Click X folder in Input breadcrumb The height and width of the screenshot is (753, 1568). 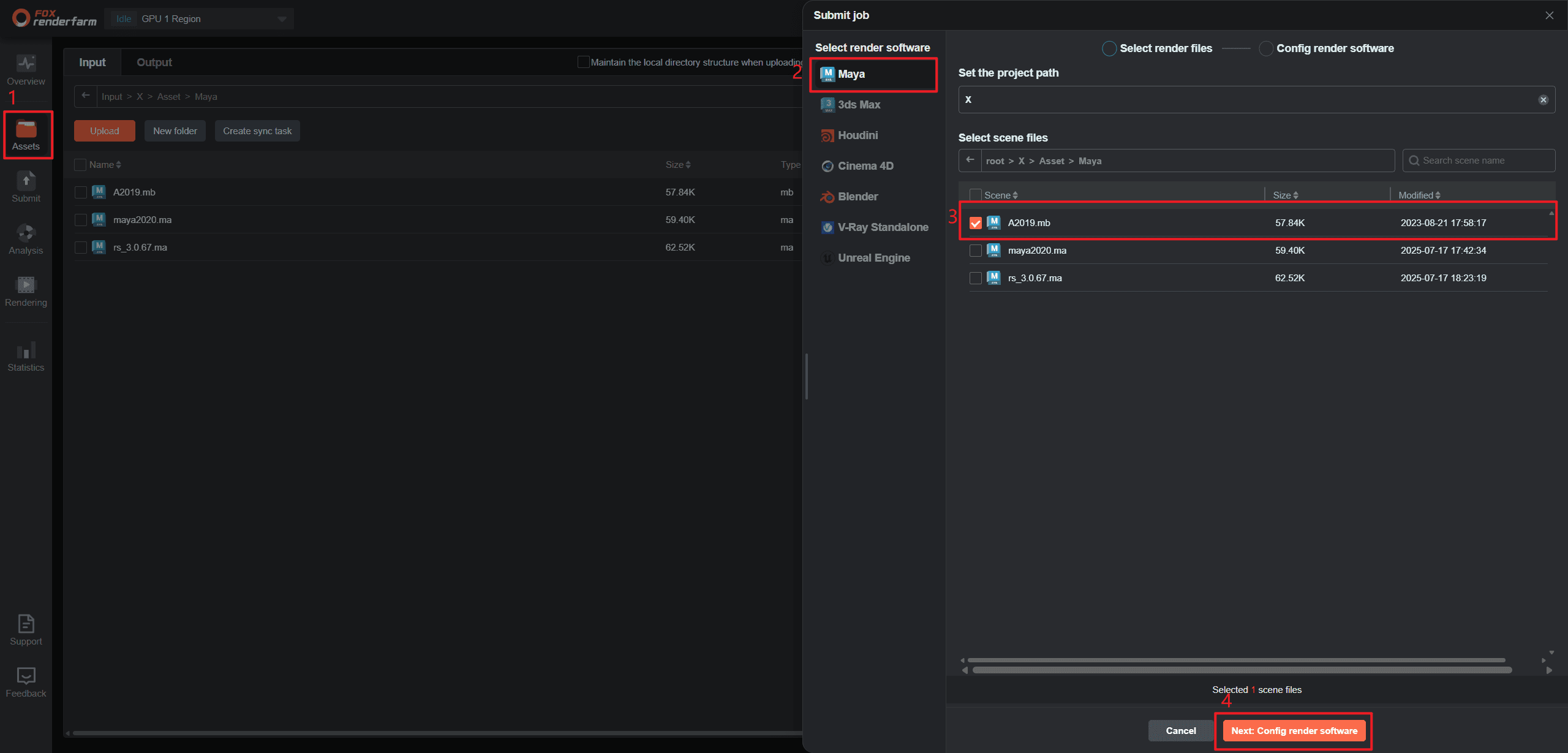tap(140, 97)
